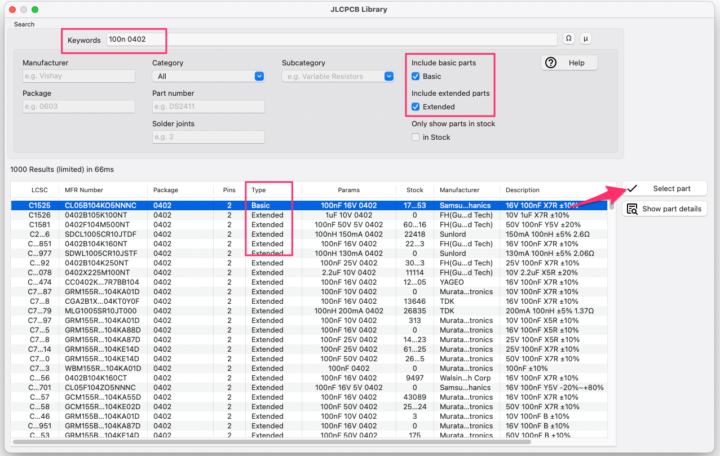Click the Keywords search field
Image resolution: width=720 pixels, height=456 pixels.
point(330,39)
